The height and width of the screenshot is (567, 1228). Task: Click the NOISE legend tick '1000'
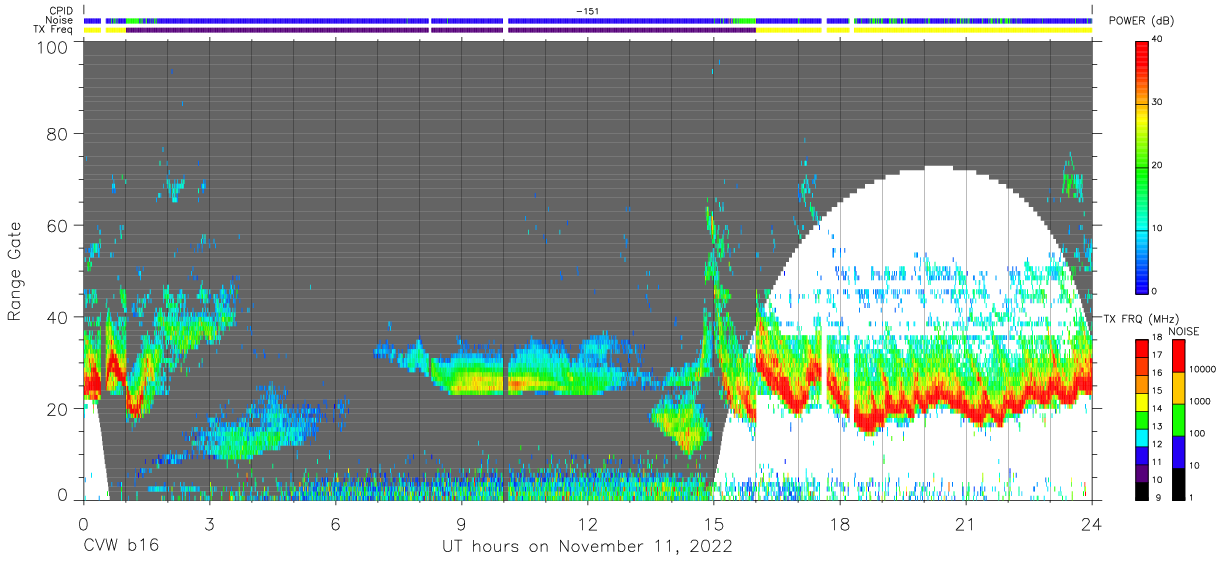[1200, 401]
